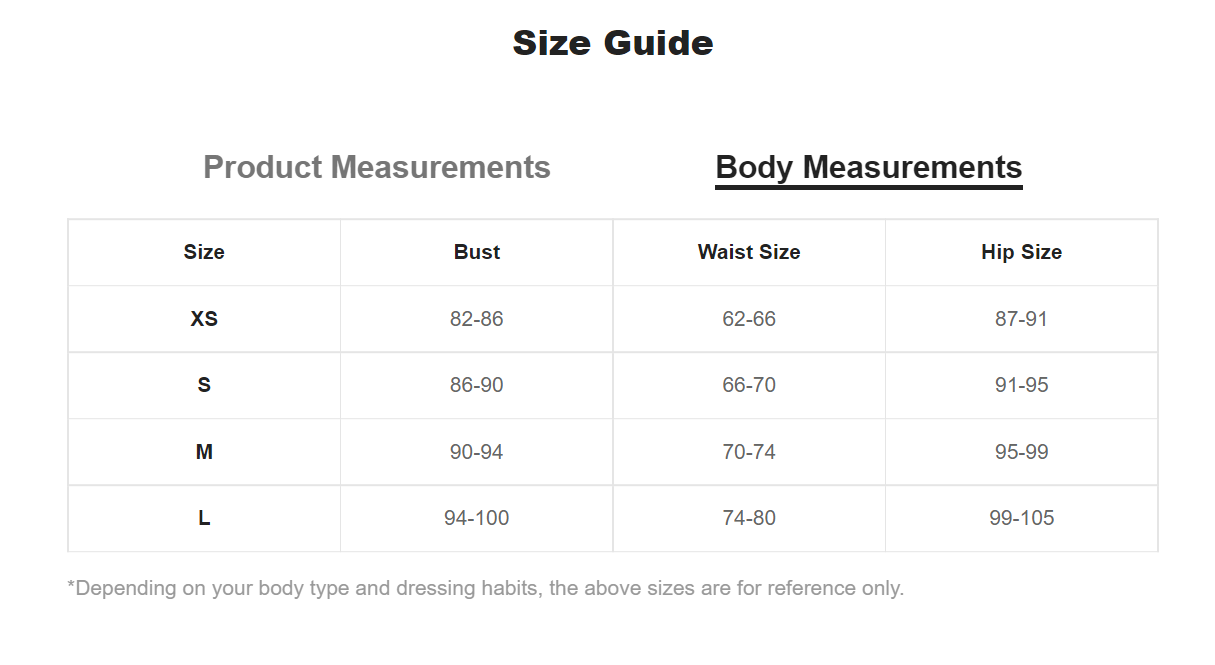Click the L bust value 94-100

(x=477, y=518)
